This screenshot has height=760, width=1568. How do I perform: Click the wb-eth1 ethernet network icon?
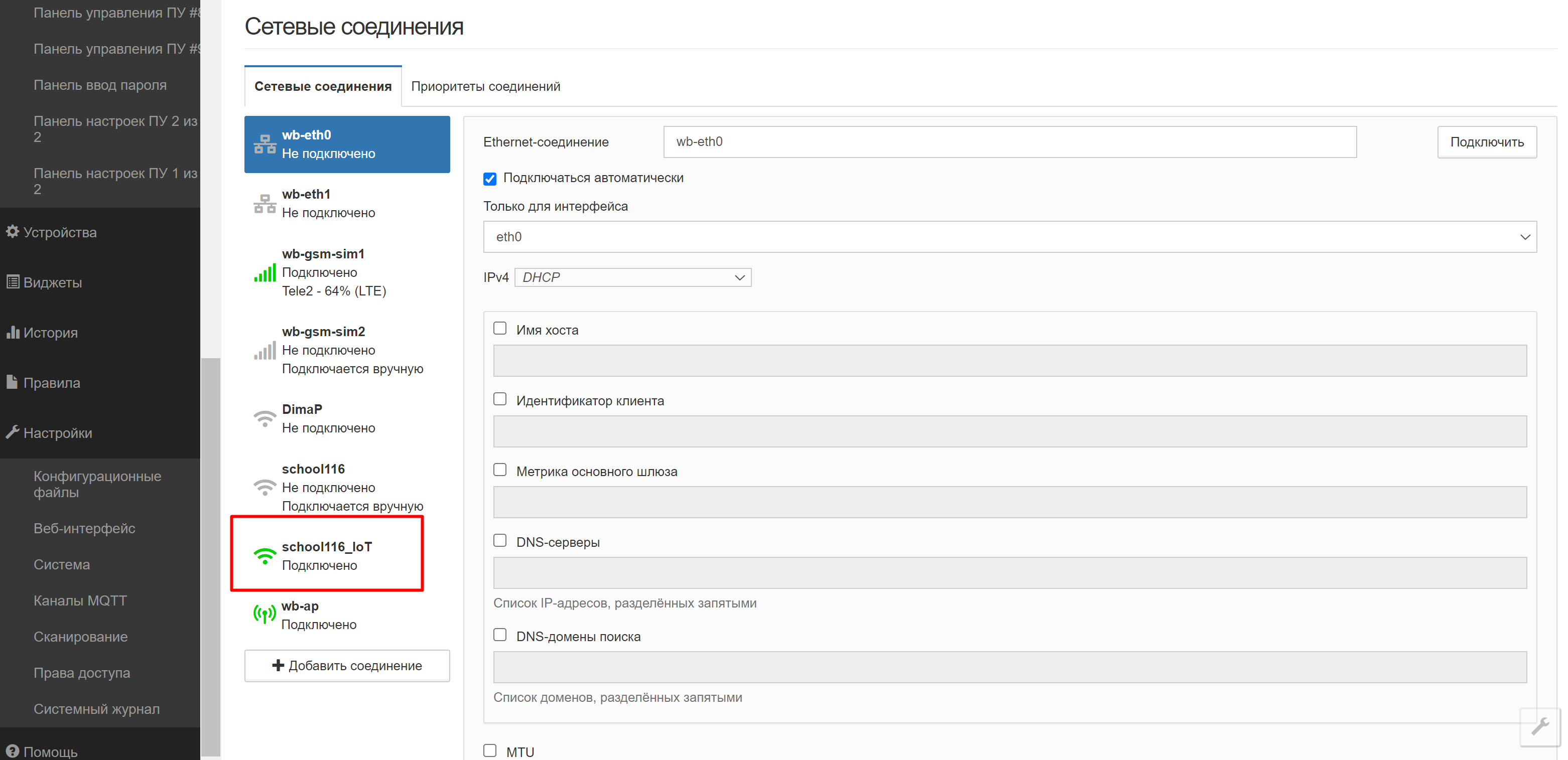(x=265, y=204)
